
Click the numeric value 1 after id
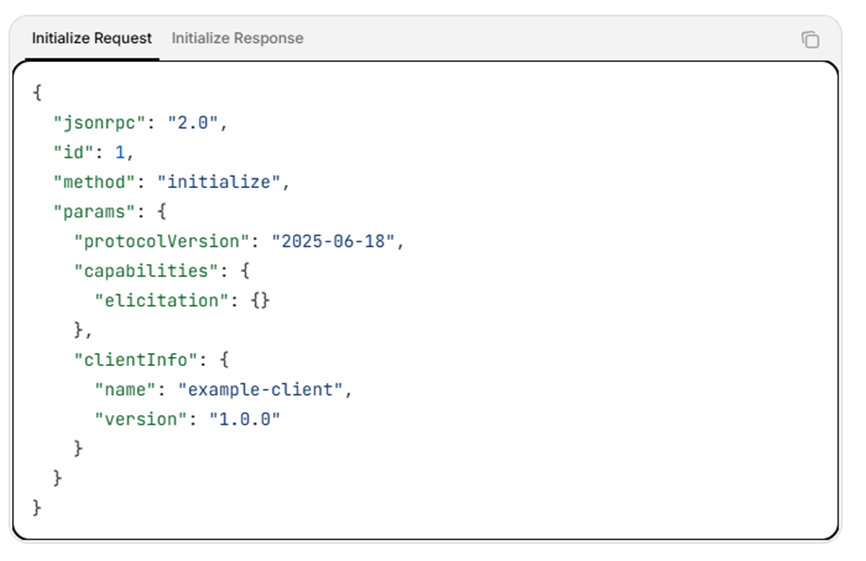(x=120, y=152)
